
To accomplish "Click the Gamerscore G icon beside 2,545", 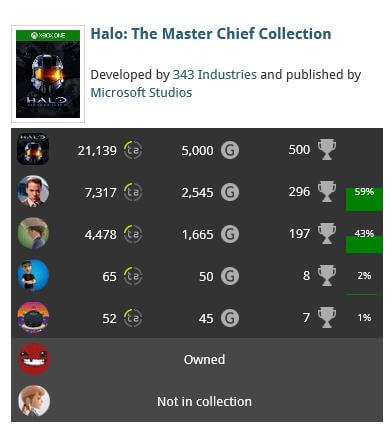I will tap(230, 192).
